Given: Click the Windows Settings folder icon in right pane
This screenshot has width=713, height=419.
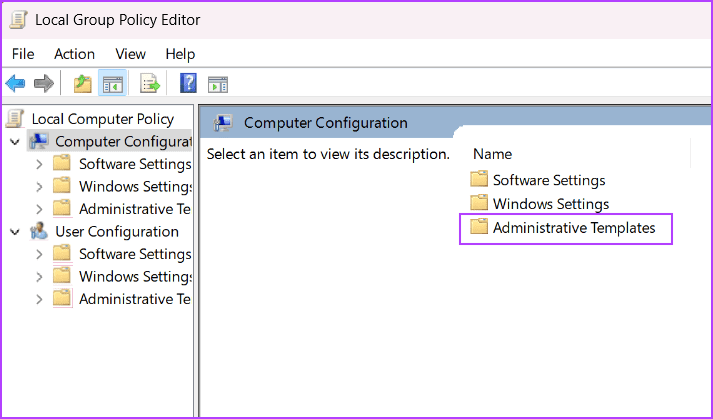Looking at the screenshot, I should (x=479, y=203).
